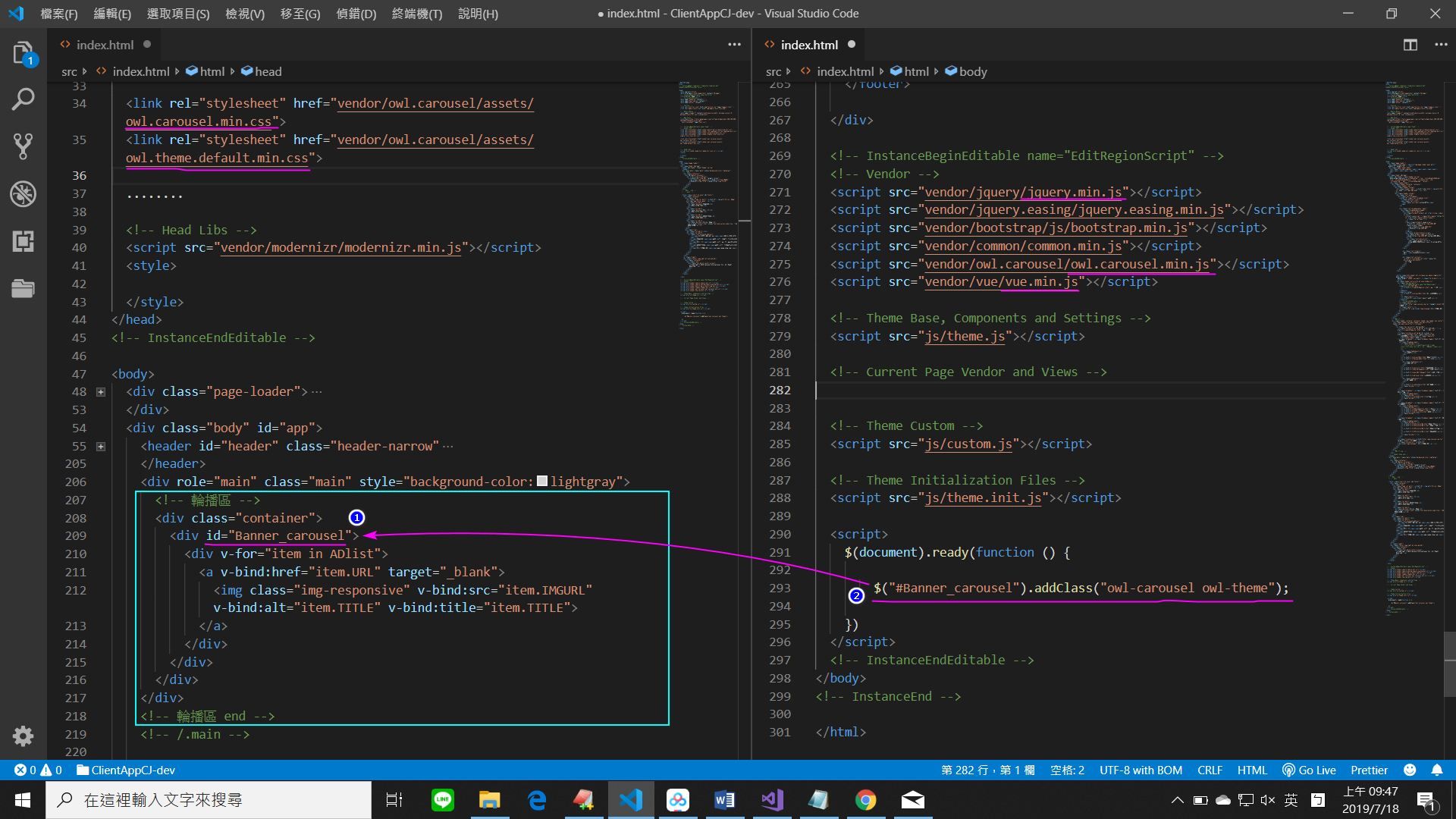Expand the collapsed header element on line 55
The height and width of the screenshot is (819, 1456).
pos(101,446)
